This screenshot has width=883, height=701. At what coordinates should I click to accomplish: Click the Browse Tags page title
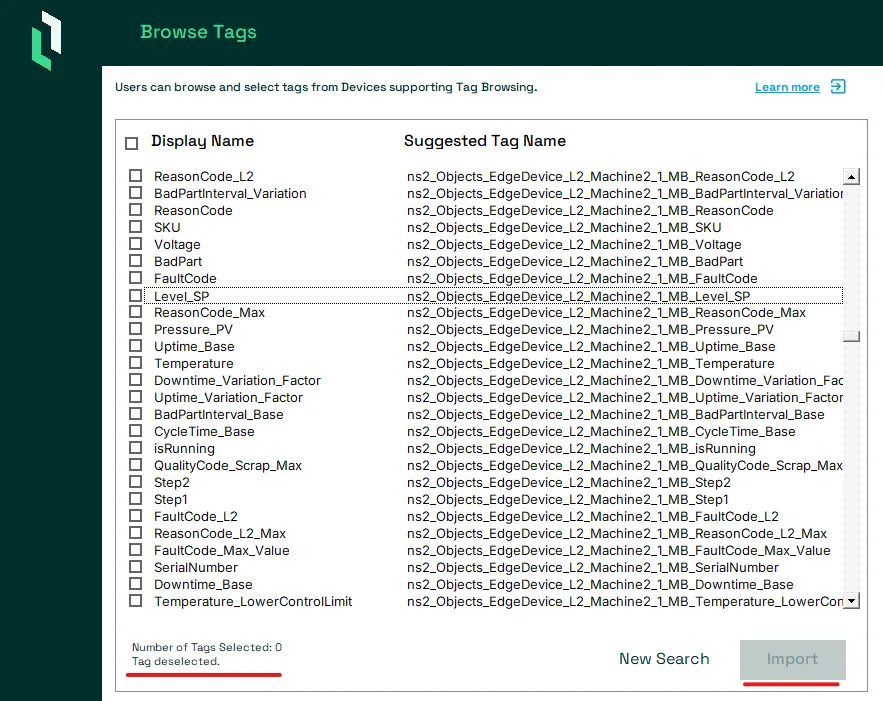198,32
